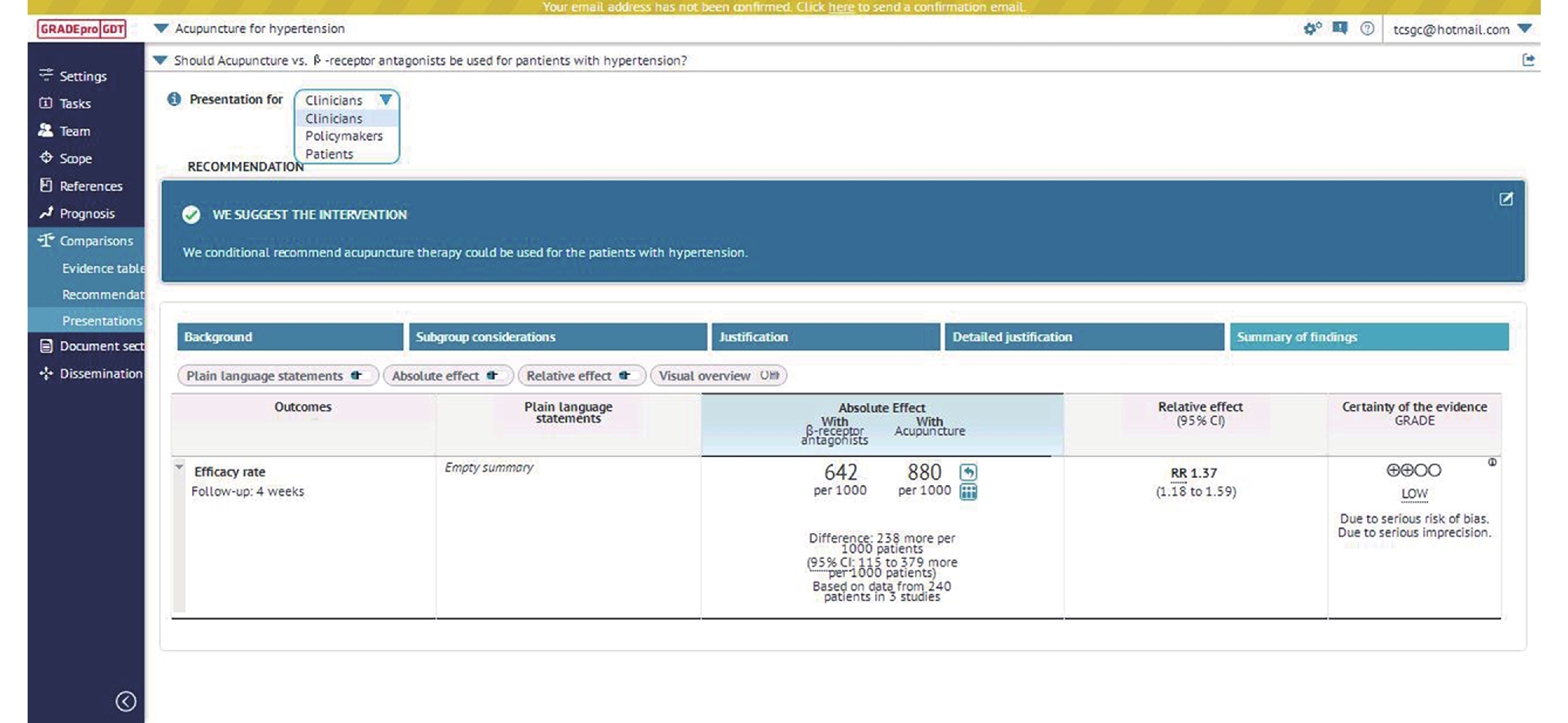This screenshot has width=1568, height=723.
Task: Expand the Acupuncture for hypertension project dropdown
Action: click(x=161, y=29)
